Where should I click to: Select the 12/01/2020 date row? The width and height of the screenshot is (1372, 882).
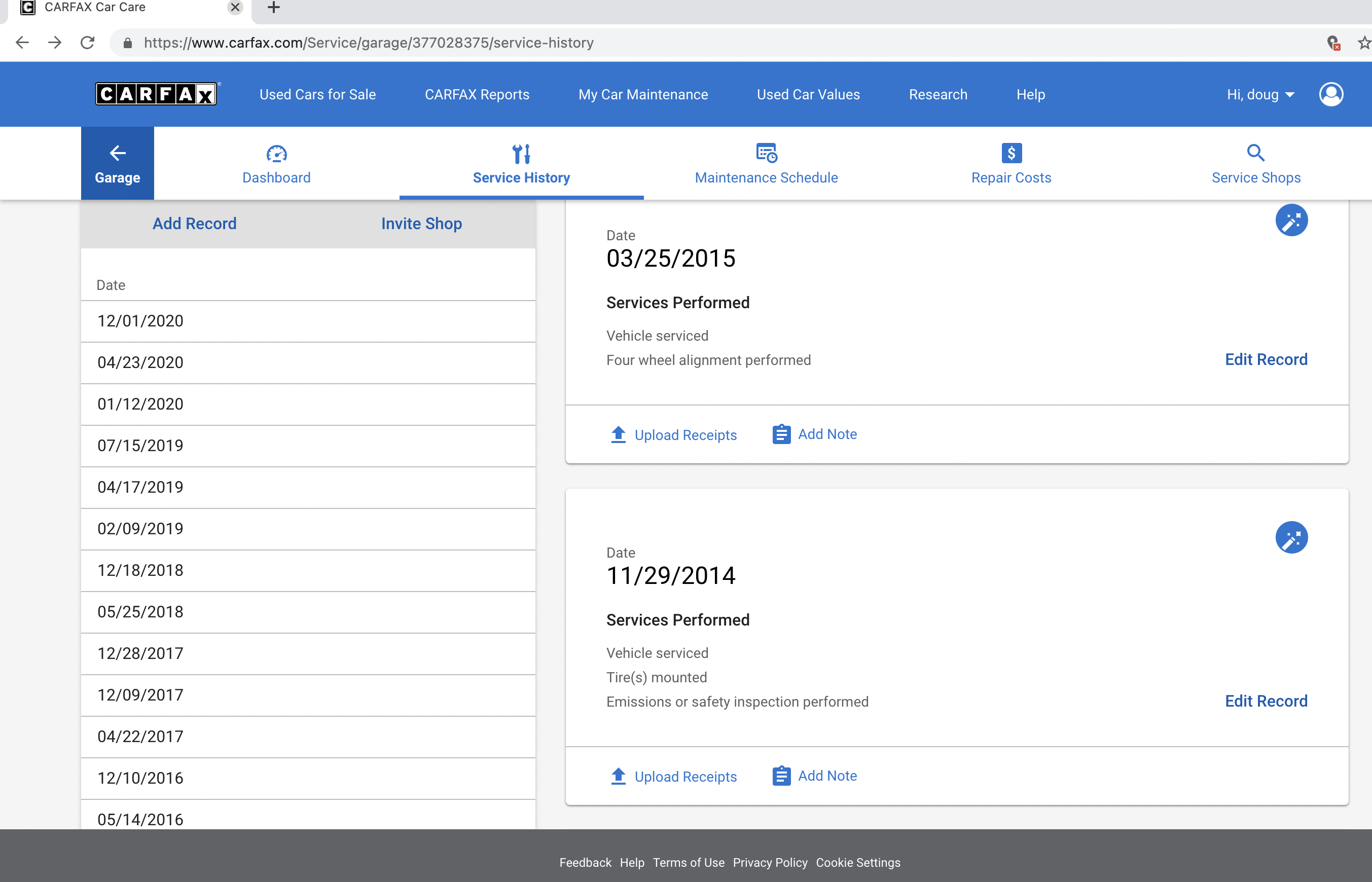tap(308, 321)
